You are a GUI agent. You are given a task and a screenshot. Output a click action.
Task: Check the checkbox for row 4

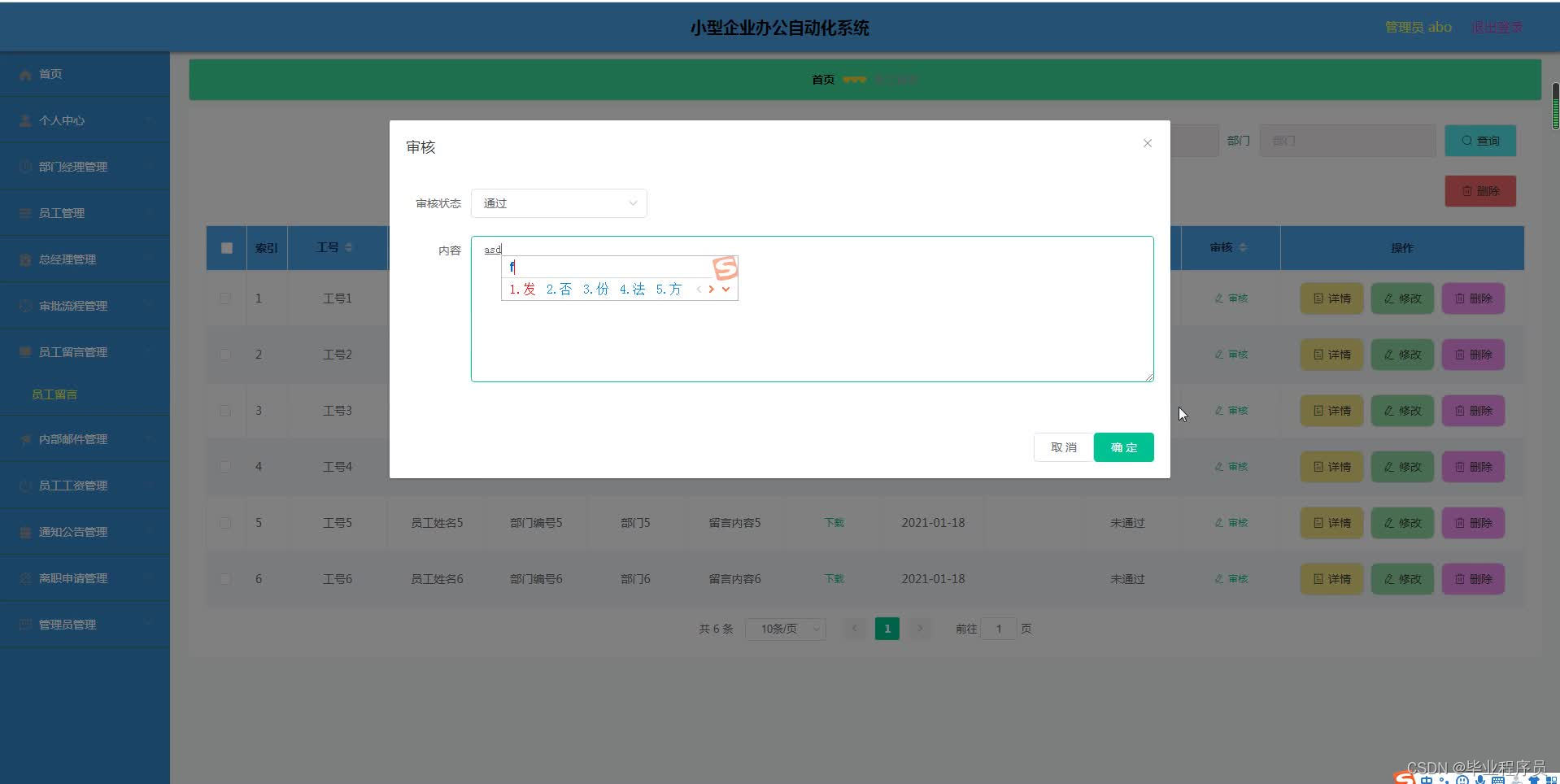click(x=225, y=467)
